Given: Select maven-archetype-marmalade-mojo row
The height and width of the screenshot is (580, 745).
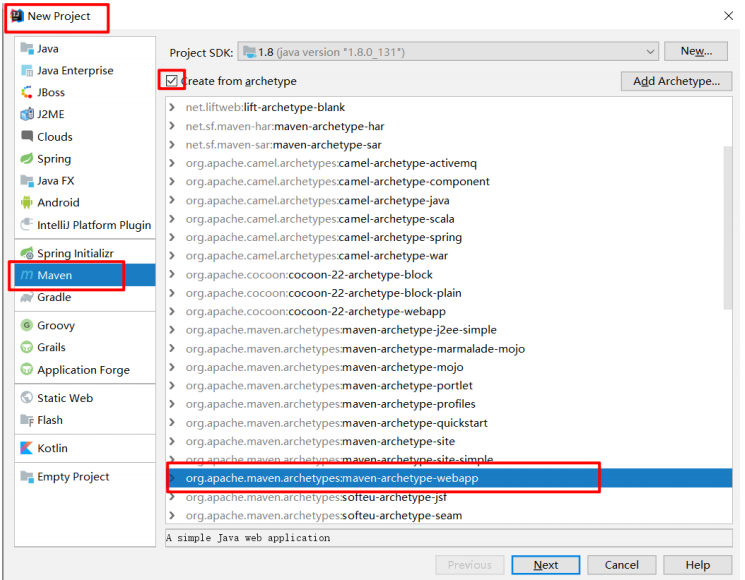Looking at the screenshot, I should (x=449, y=349).
